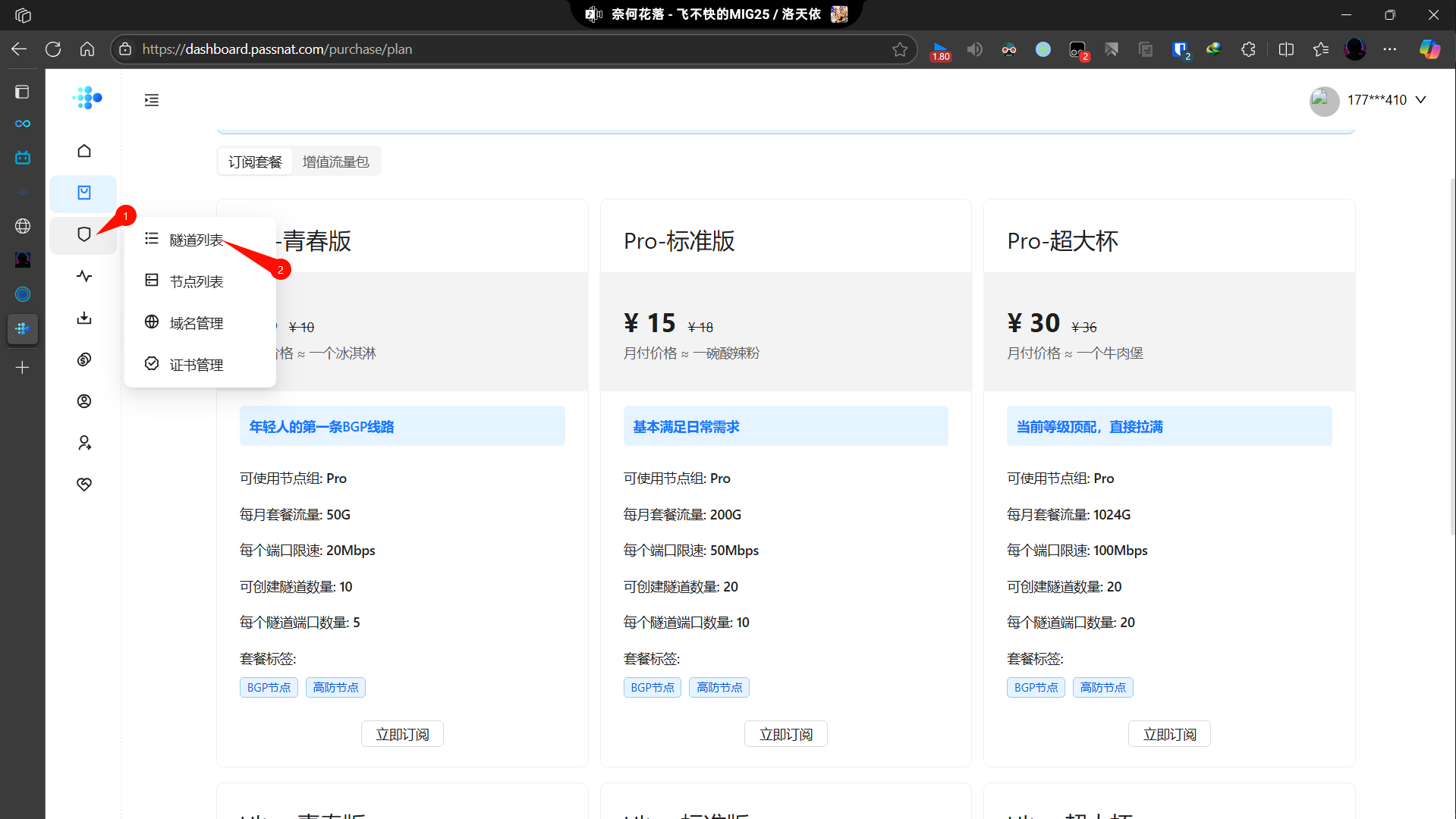Select 隧道列表 from the popup menu

click(196, 240)
